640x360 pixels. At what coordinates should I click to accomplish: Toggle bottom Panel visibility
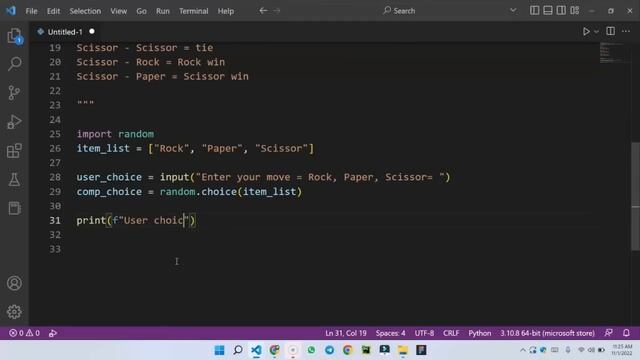point(548,11)
